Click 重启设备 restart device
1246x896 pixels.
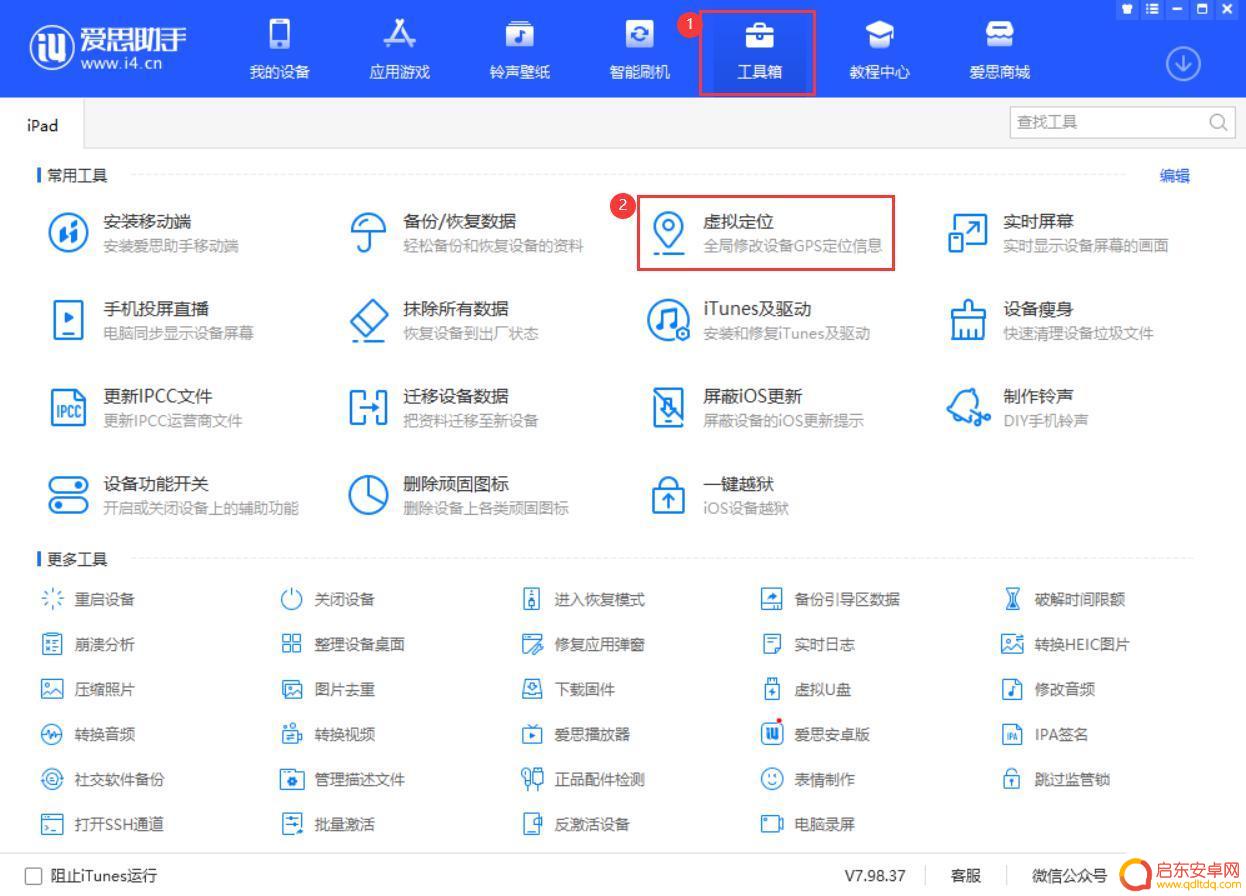(88, 599)
